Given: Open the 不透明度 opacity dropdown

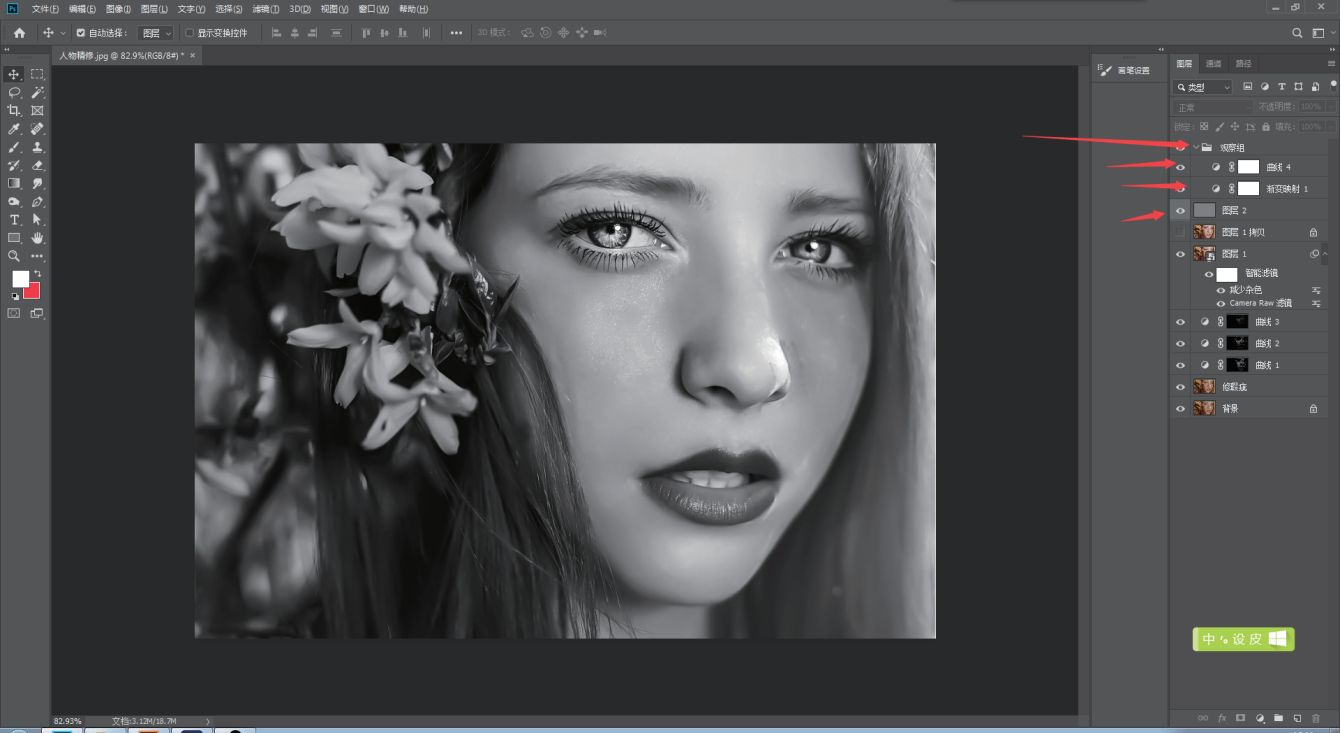Looking at the screenshot, I should 1331,107.
